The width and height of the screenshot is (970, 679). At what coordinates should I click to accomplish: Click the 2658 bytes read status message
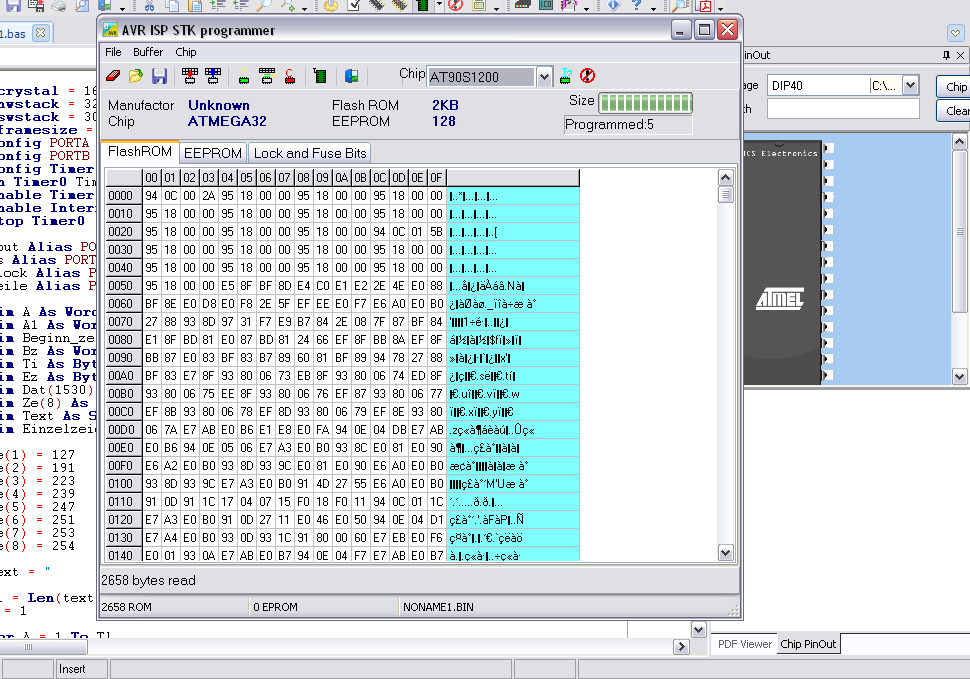(x=148, y=580)
